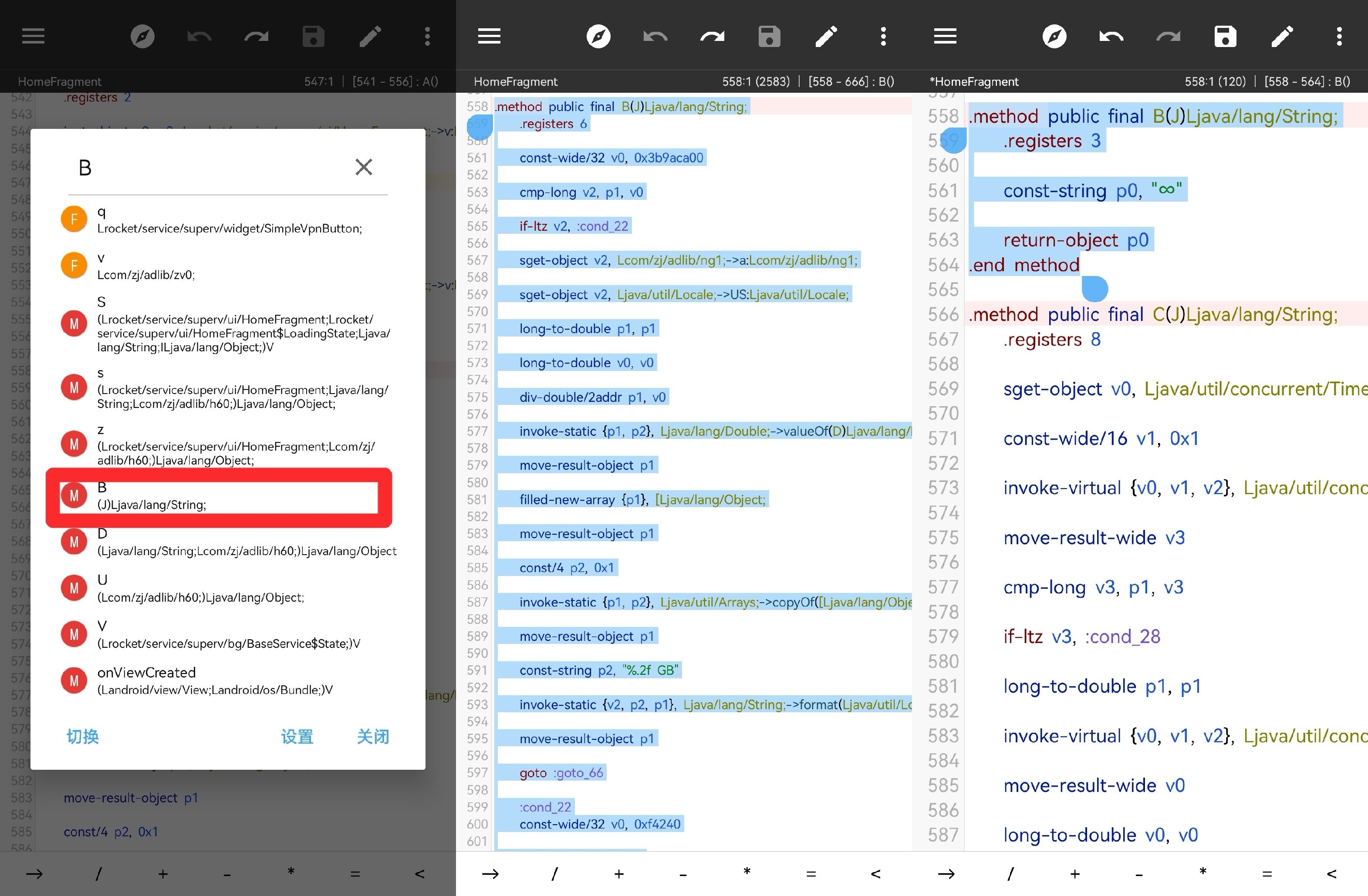Select onViewCreated method entry
The width and height of the screenshot is (1368, 896).
click(x=228, y=680)
